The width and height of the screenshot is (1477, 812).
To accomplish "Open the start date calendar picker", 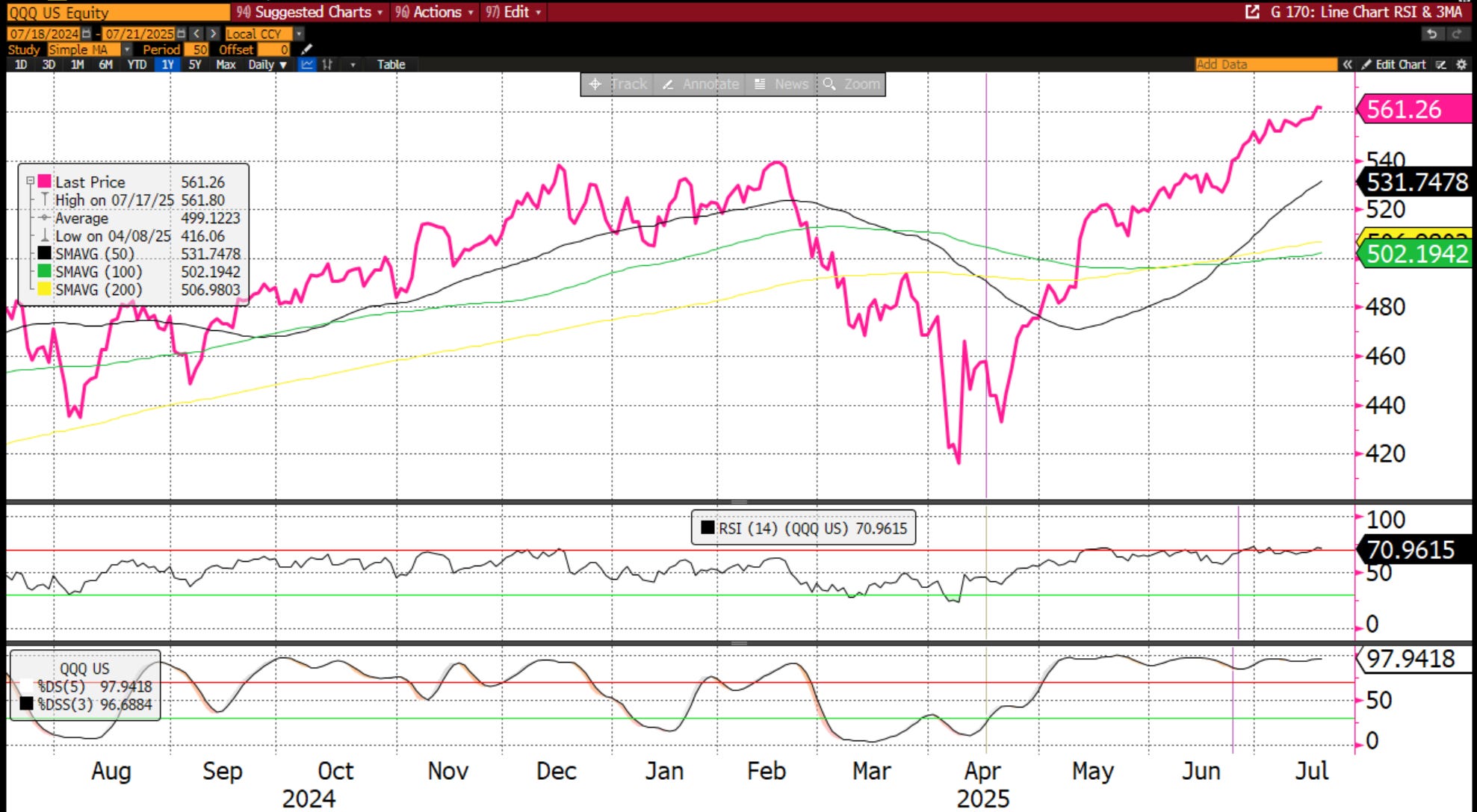I will tap(87, 34).
